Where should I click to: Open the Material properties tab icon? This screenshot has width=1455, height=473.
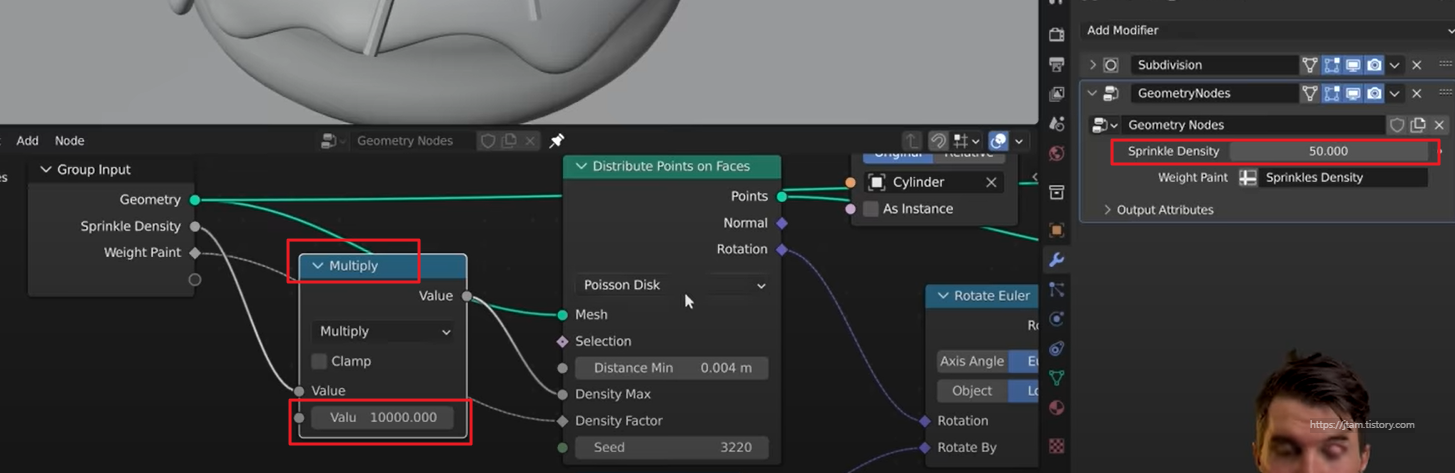[x=1057, y=408]
